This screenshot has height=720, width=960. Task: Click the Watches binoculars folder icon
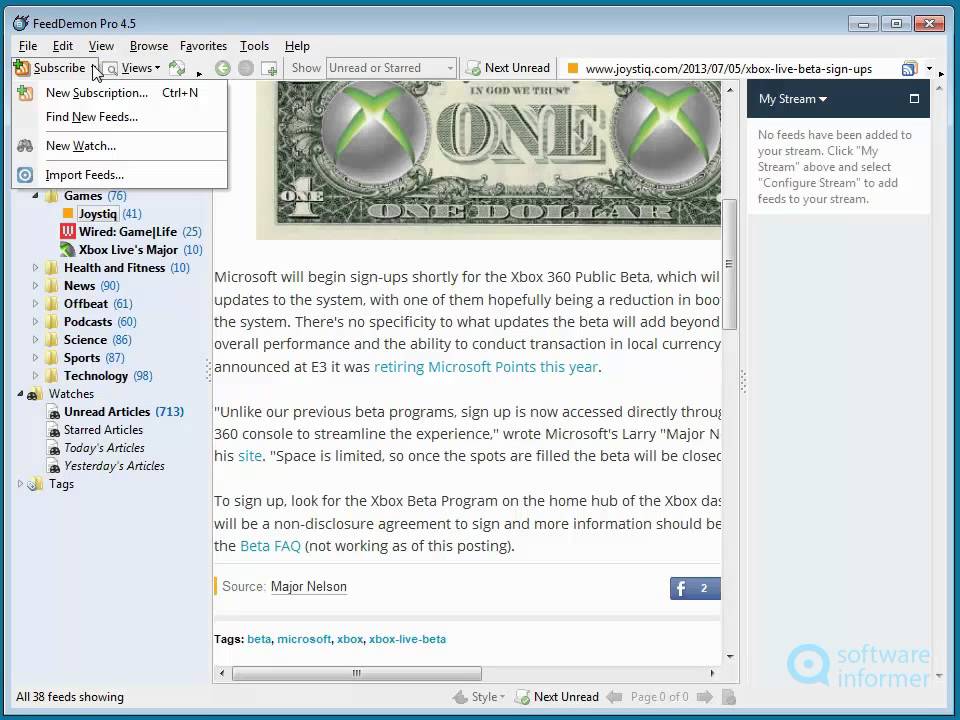tap(36, 394)
